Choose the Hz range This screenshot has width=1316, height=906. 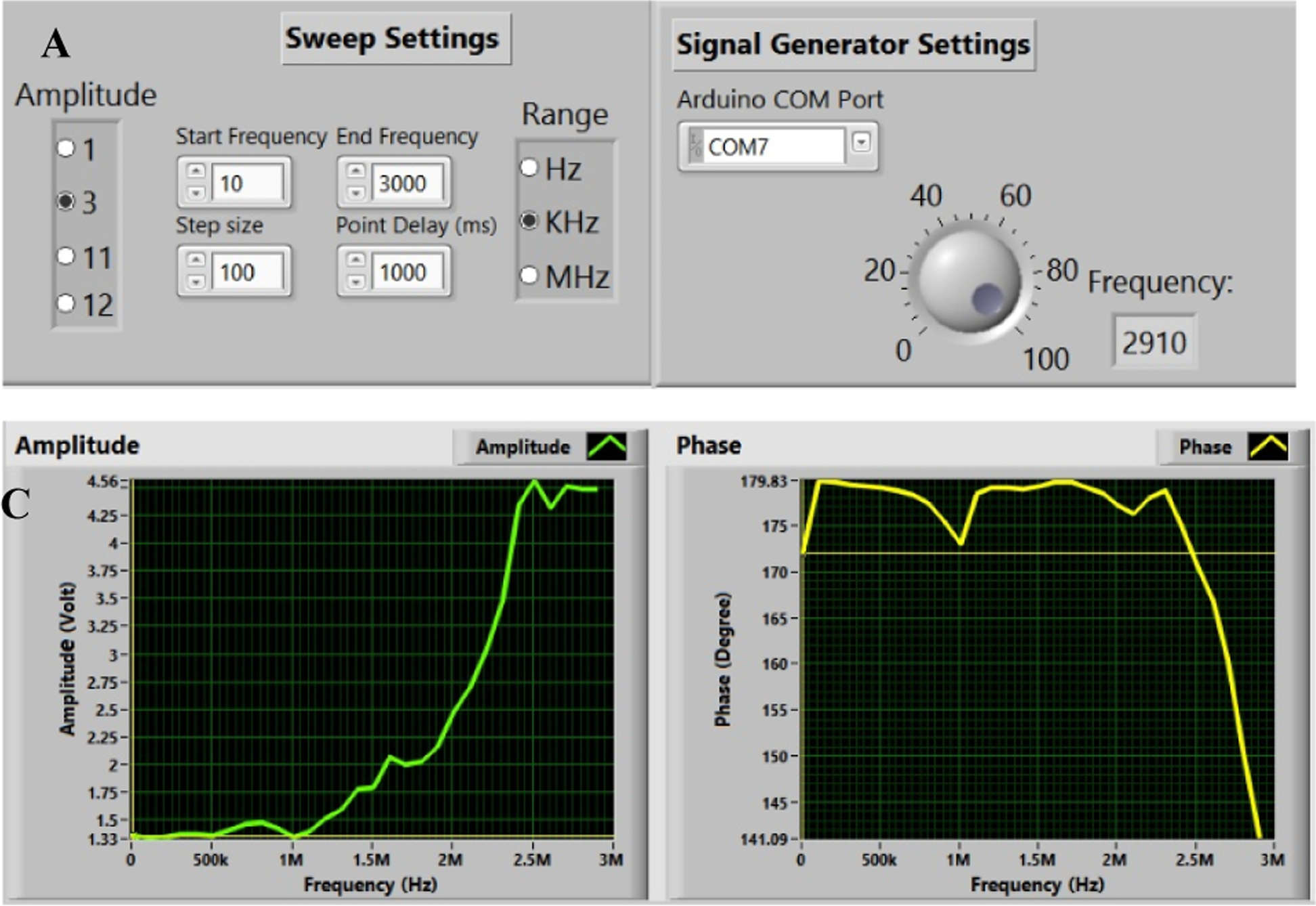tap(529, 167)
